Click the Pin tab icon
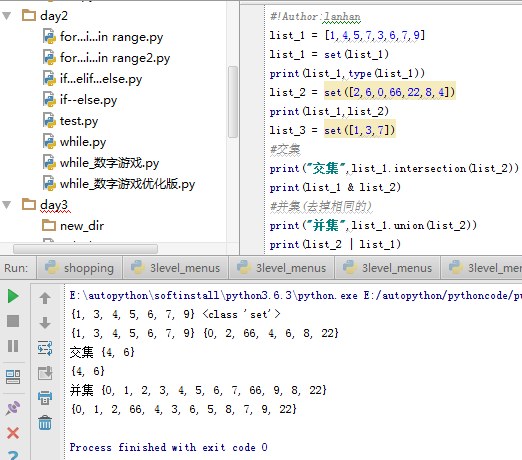Image resolution: width=522 pixels, height=460 pixels. tap(13, 408)
